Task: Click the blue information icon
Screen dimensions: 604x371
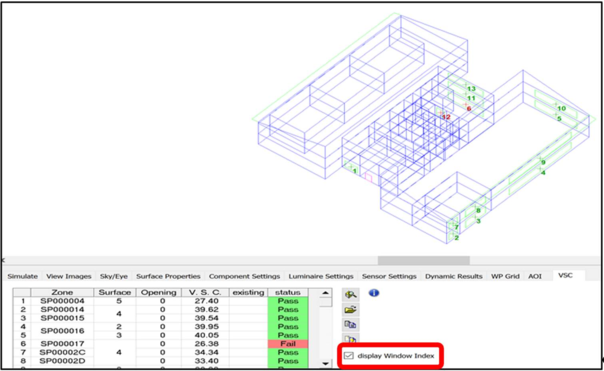Action: point(374,293)
